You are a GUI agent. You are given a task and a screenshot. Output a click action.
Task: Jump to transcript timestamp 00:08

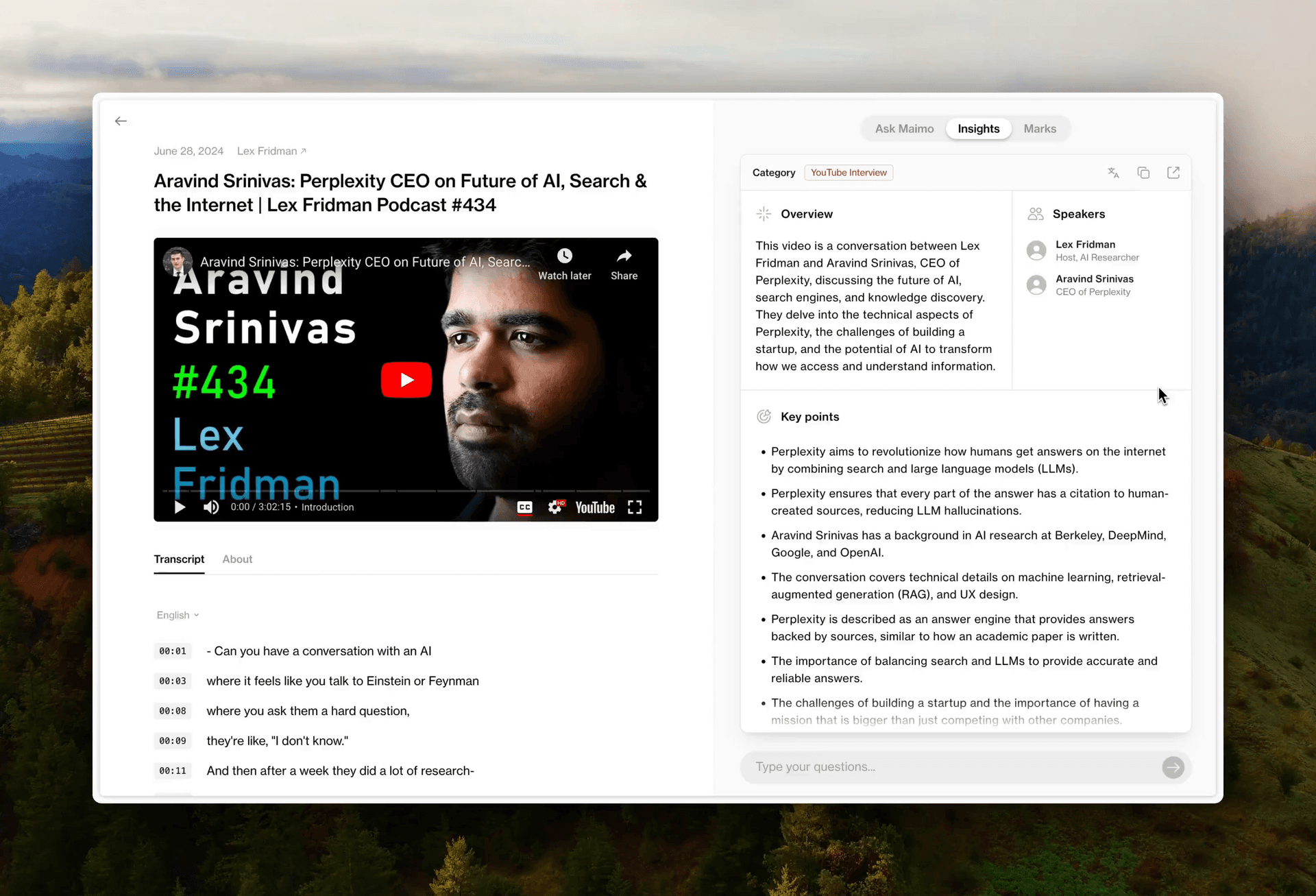coord(172,711)
